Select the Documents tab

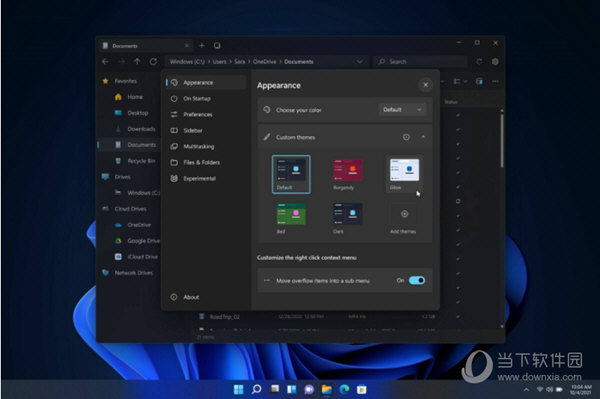(x=145, y=46)
